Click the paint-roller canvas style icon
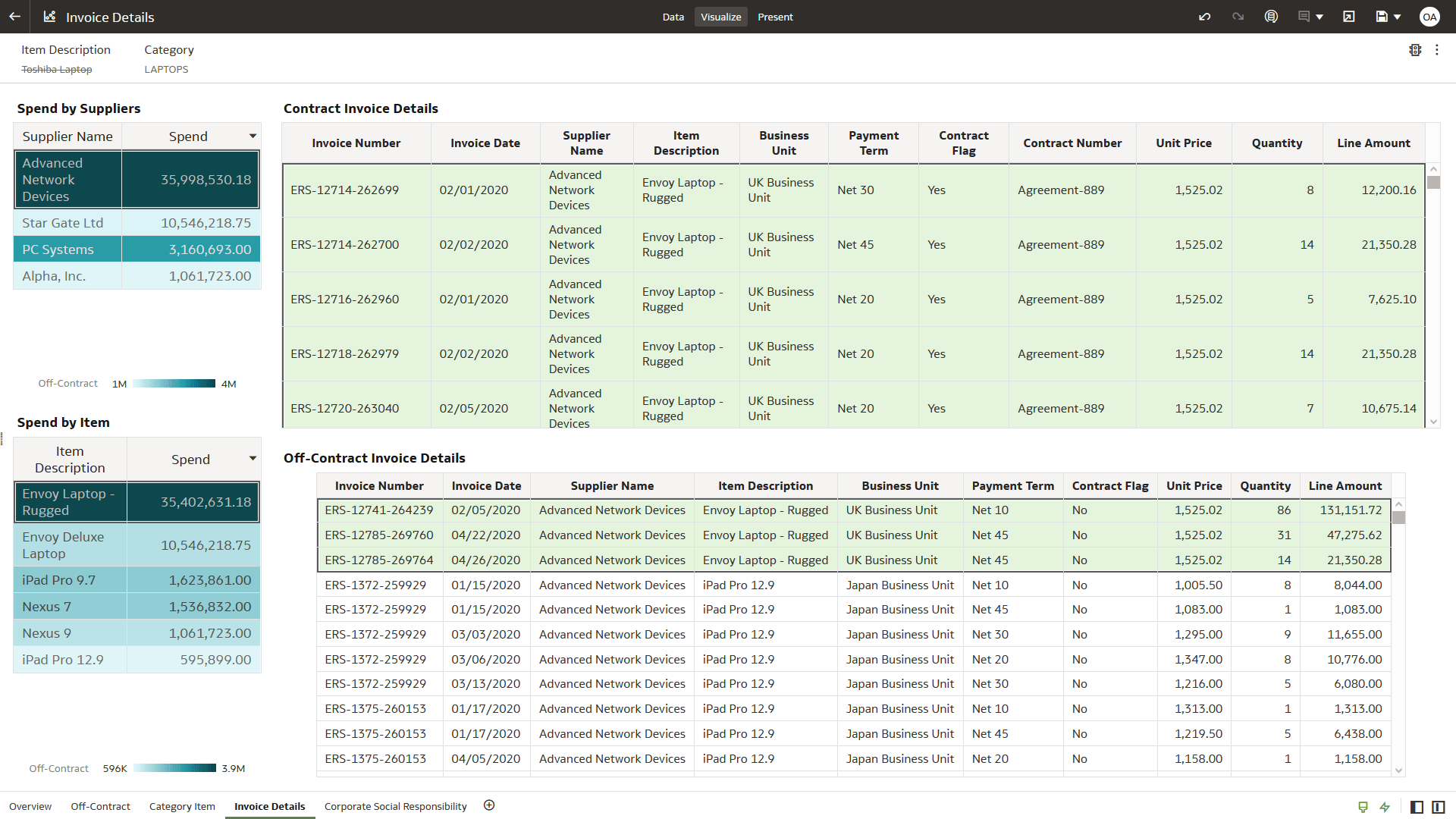The height and width of the screenshot is (819, 1456). [x=1363, y=806]
